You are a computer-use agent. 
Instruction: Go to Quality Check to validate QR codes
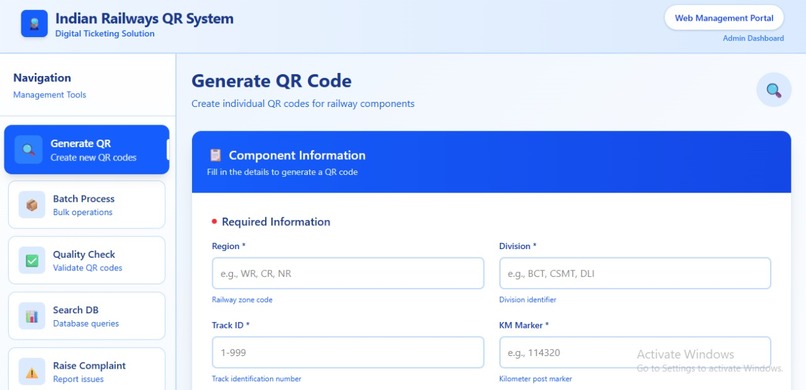pos(86,261)
